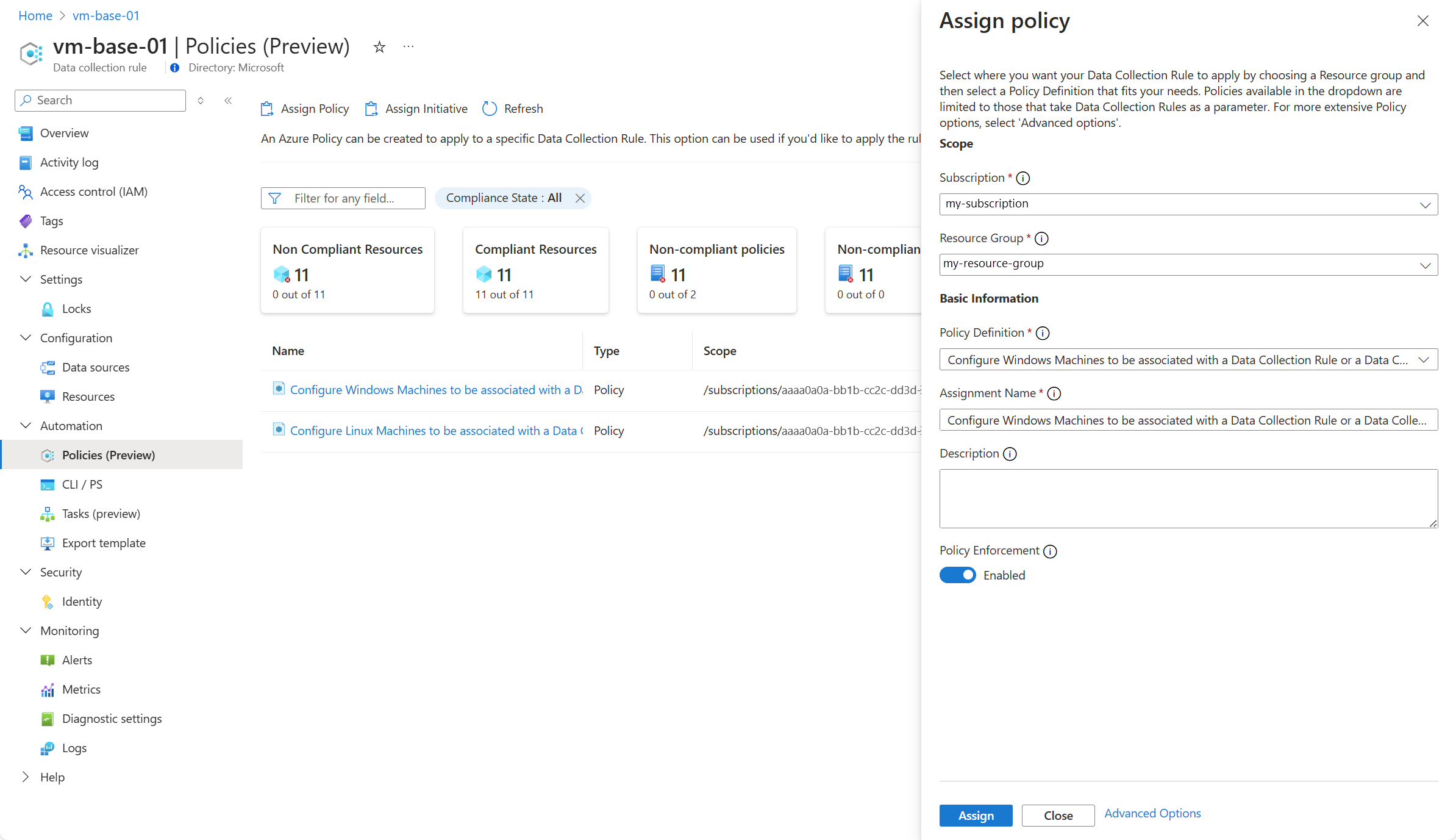Collapse the sidebar with double chevron
1456x840 pixels.
228,101
